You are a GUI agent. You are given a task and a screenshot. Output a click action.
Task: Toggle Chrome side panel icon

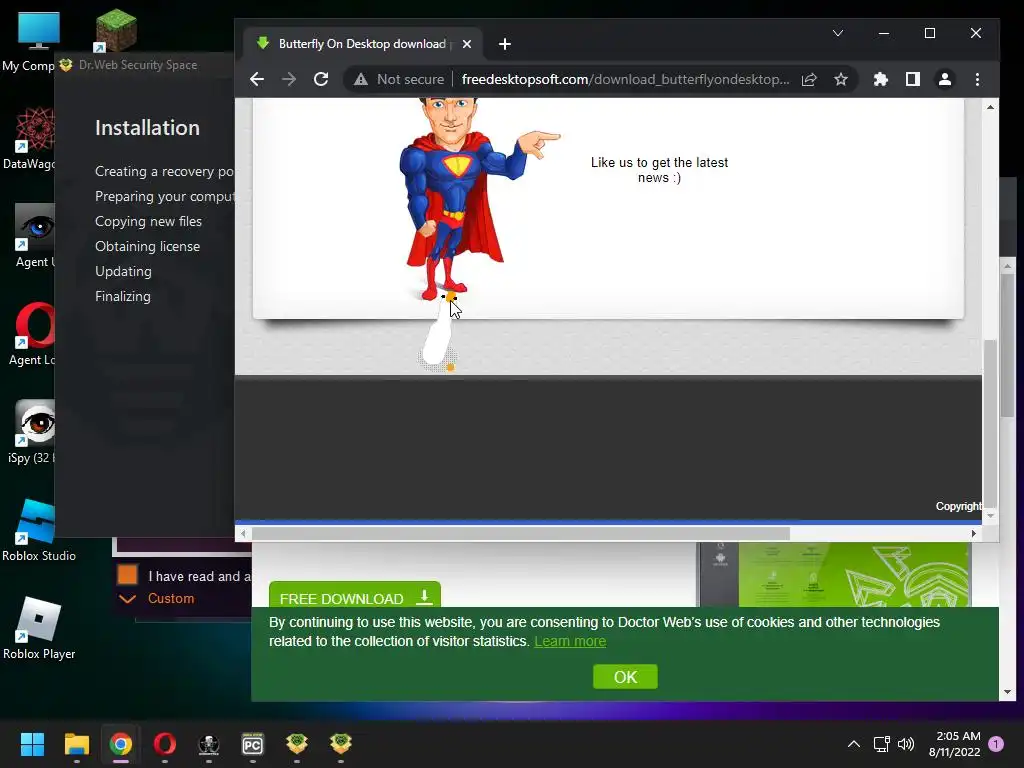[912, 80]
